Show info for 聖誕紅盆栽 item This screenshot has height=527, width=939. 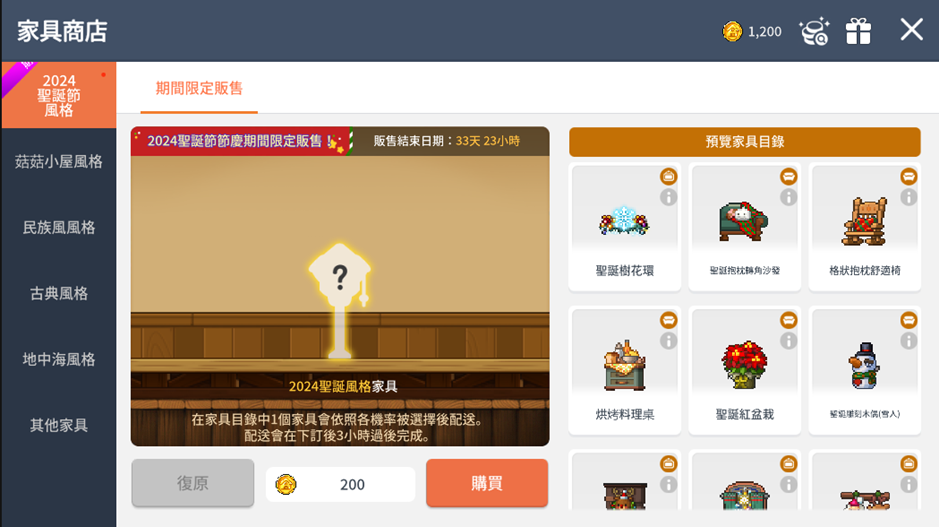788,341
